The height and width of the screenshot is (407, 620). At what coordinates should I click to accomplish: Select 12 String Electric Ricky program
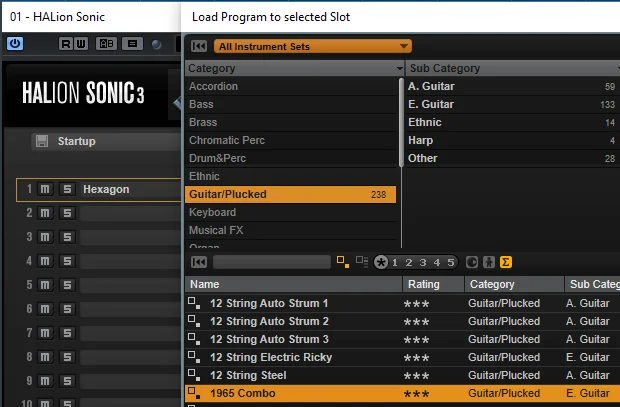(x=403, y=357)
